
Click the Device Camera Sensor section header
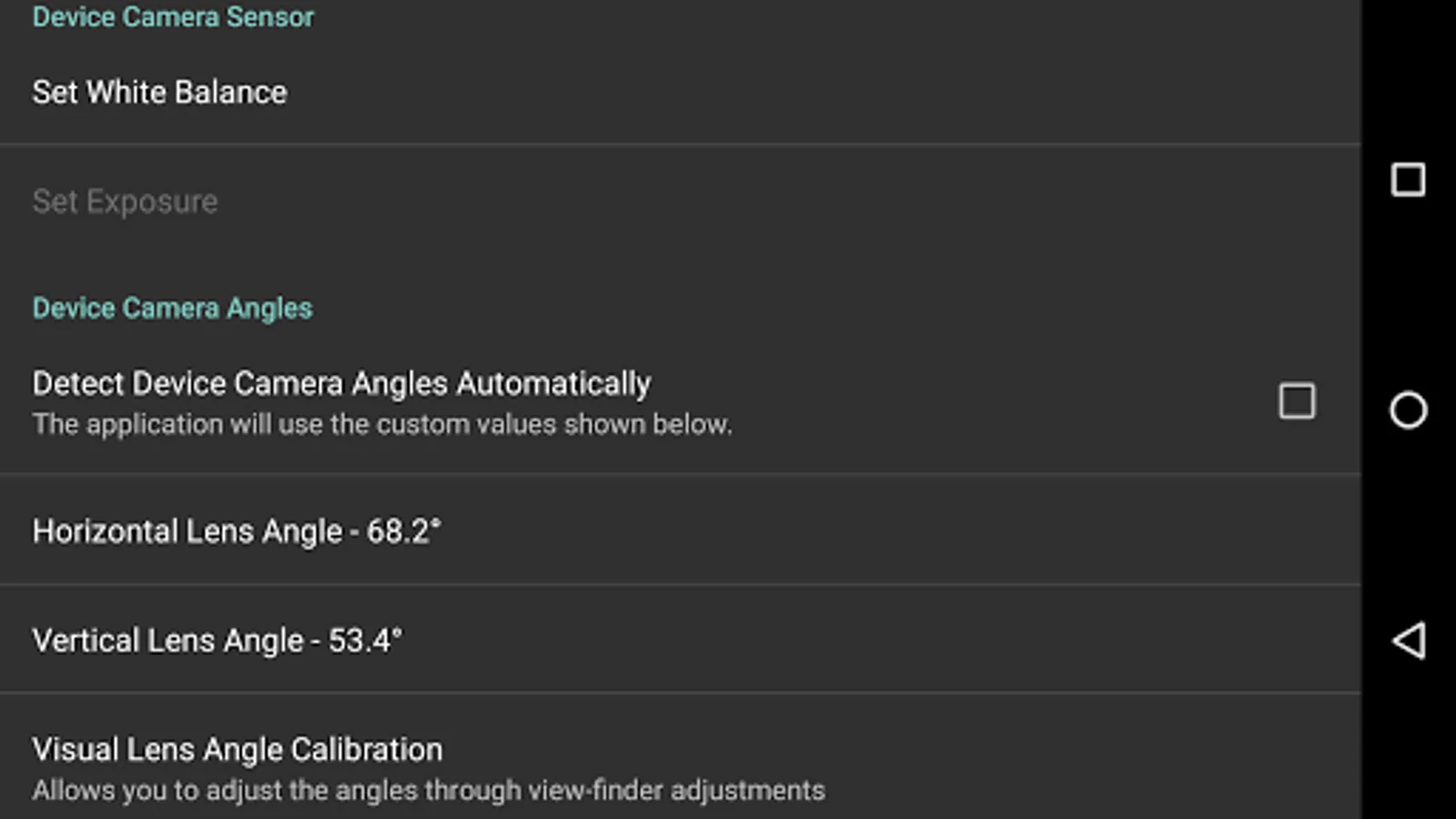click(x=173, y=17)
